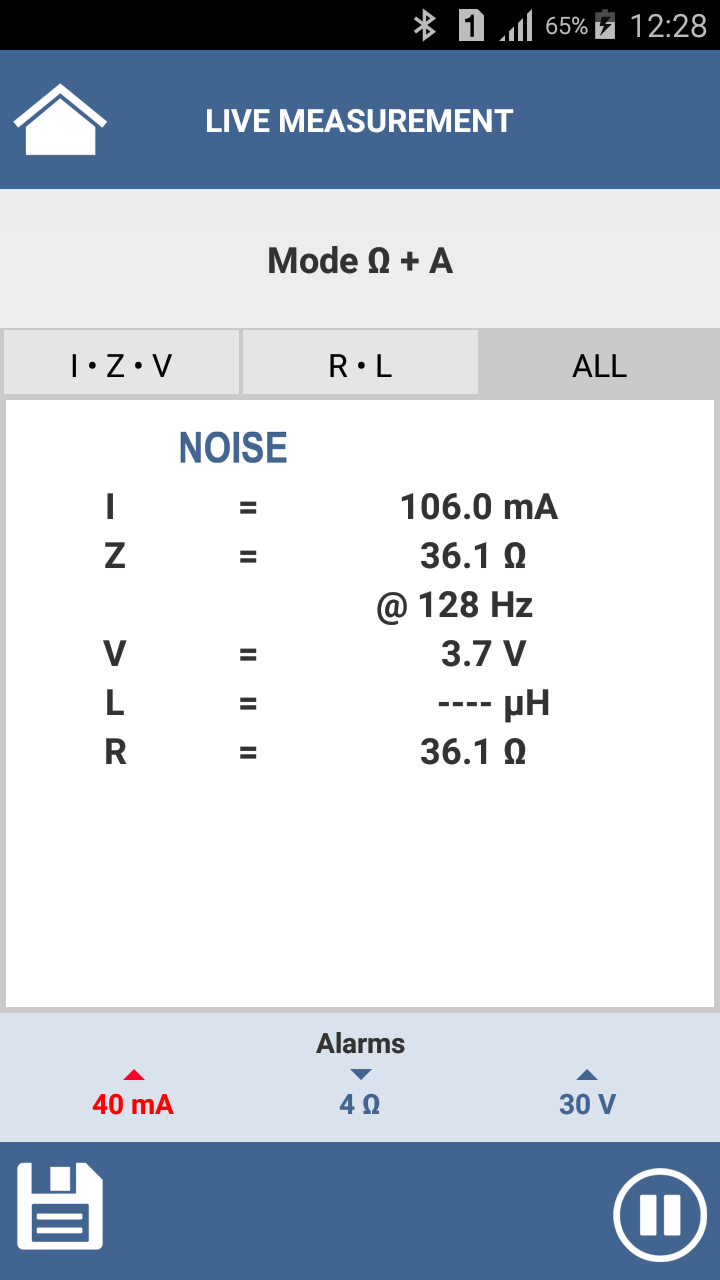Tap the NOISE warning label
720x1280 pixels.
[233, 448]
